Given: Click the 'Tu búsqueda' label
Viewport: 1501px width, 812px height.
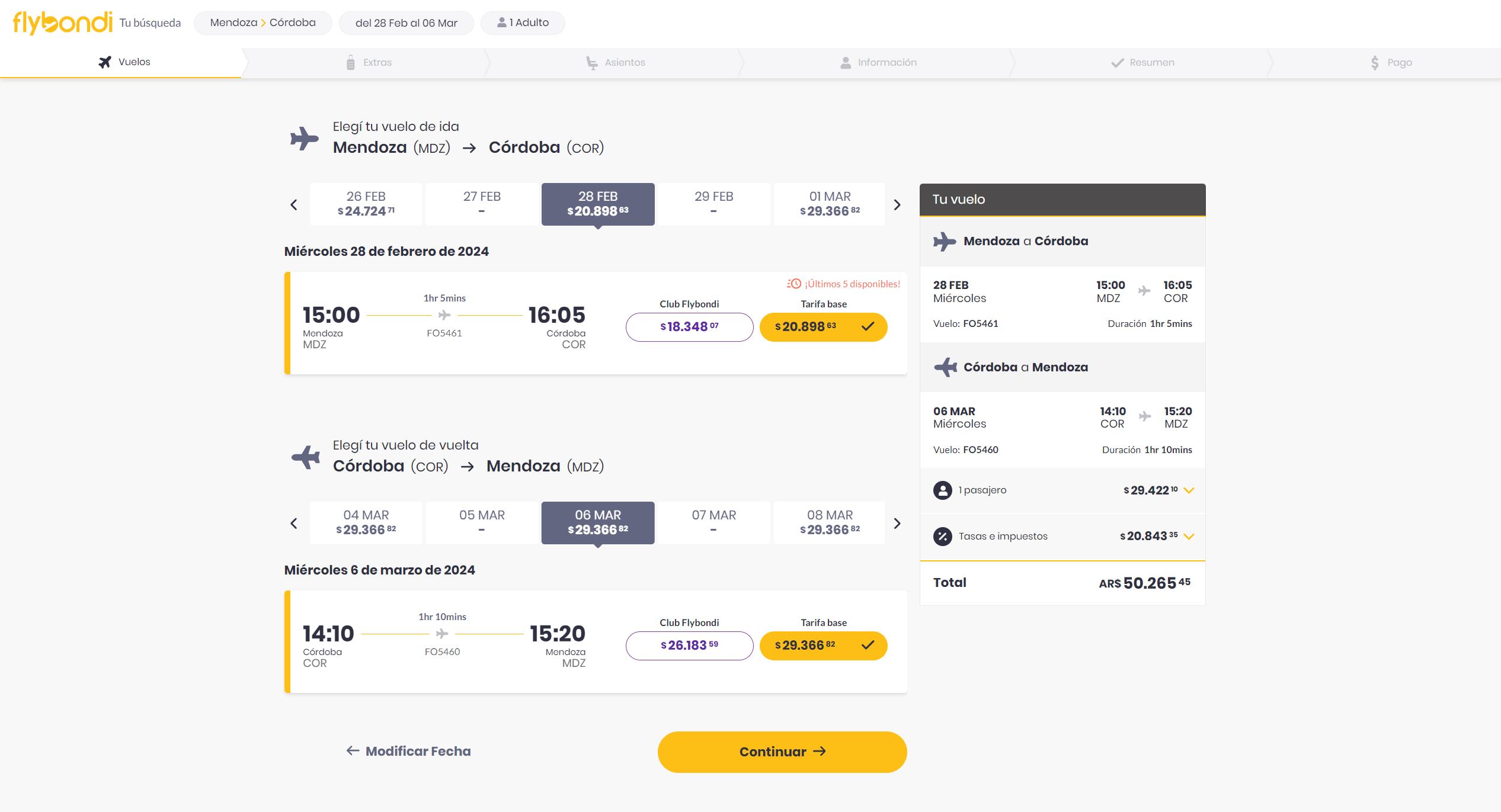Looking at the screenshot, I should pyautogui.click(x=150, y=23).
